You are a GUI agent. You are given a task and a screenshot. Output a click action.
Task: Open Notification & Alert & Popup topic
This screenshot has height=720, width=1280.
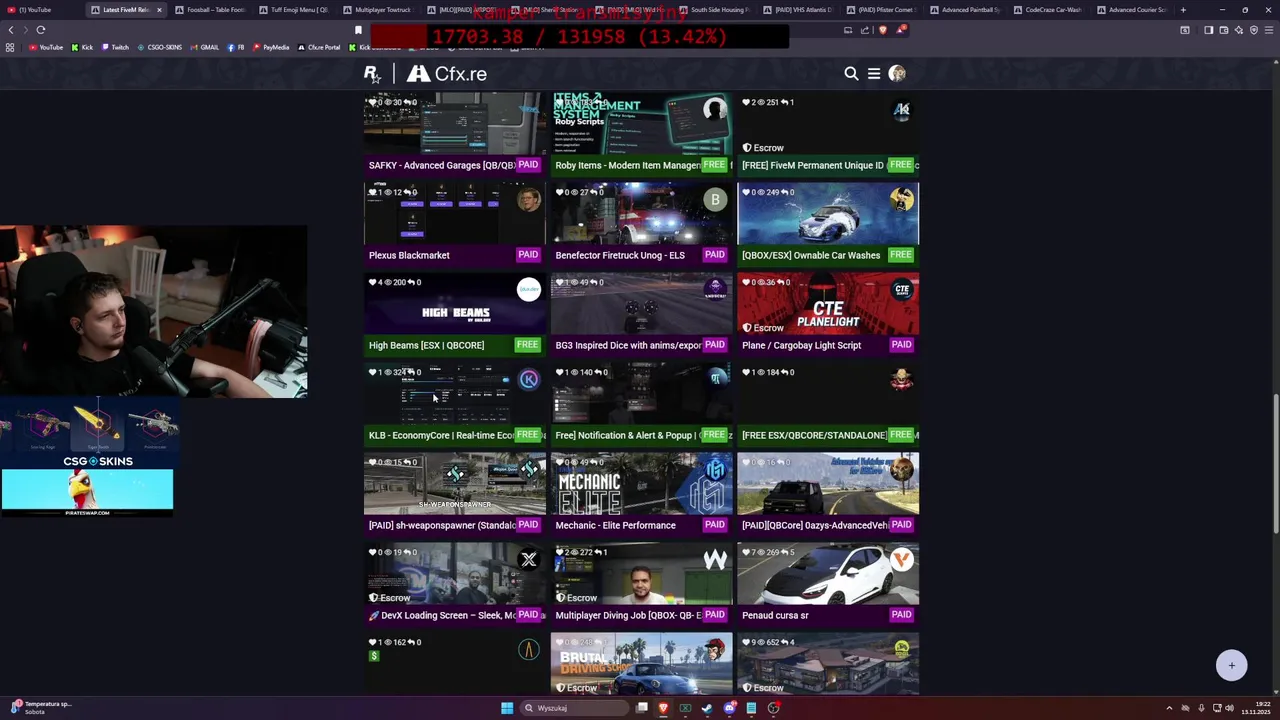(x=626, y=435)
